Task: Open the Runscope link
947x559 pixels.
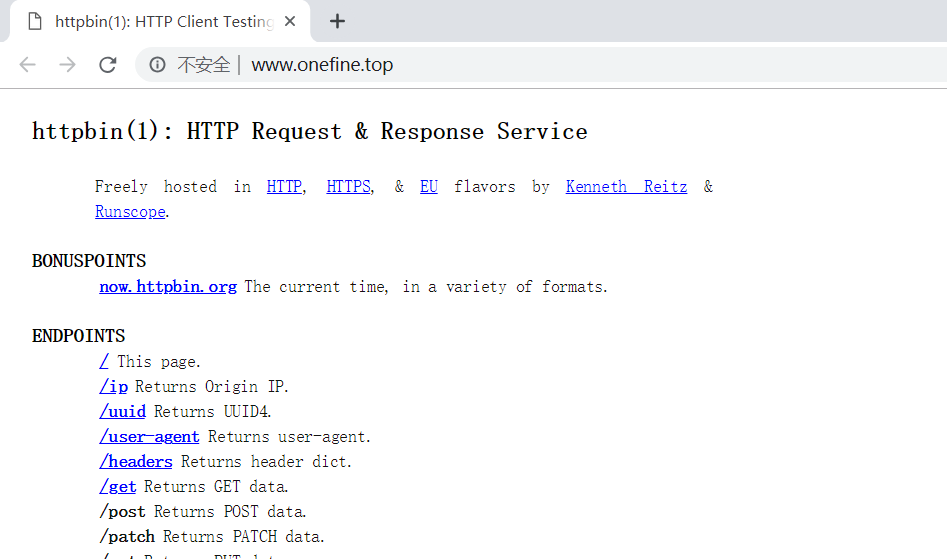Action: click(130, 212)
